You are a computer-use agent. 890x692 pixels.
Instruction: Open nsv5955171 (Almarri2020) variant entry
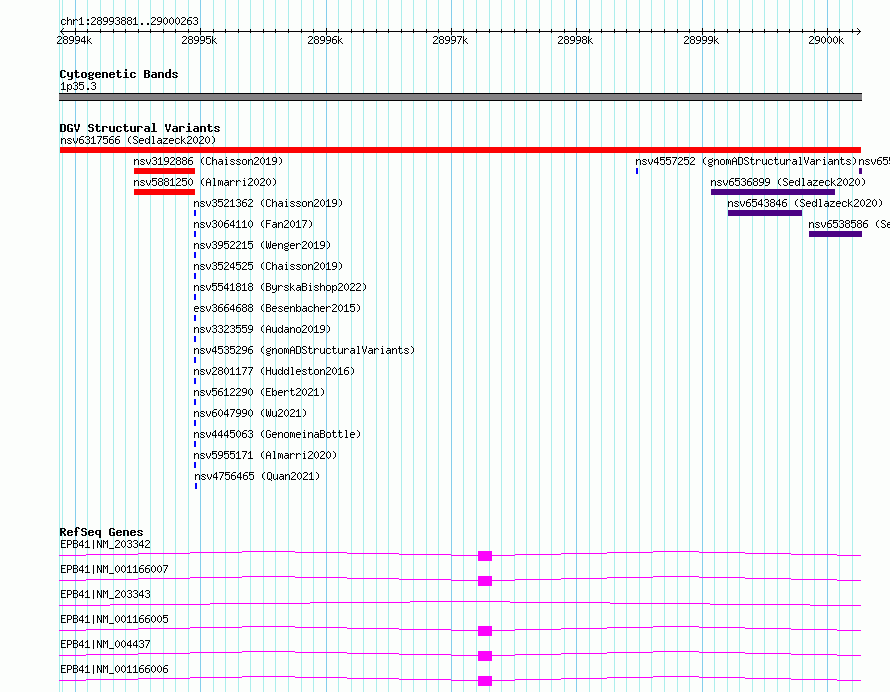click(x=265, y=455)
